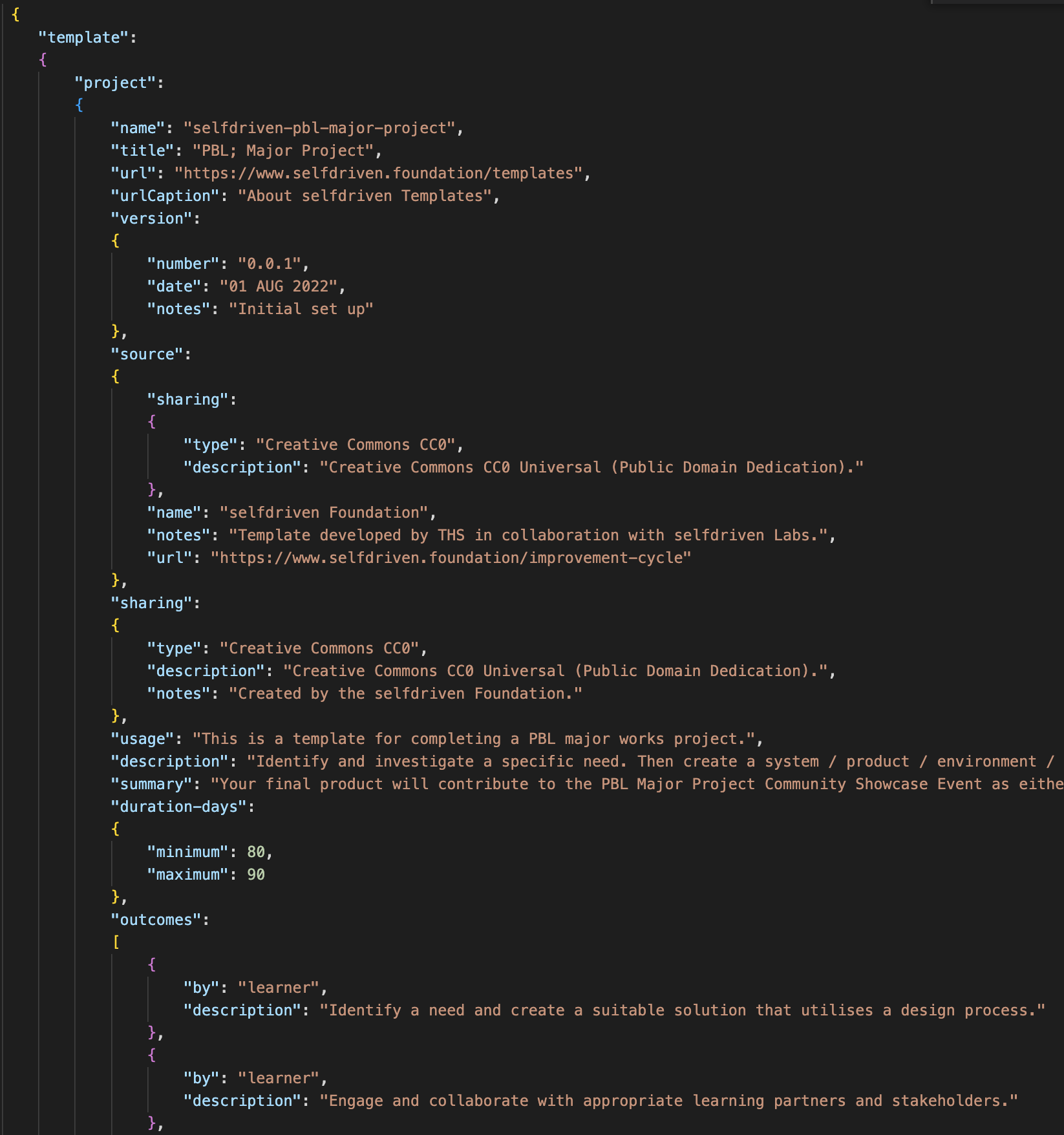Click the "selfdriven-pbl-major-project" name value
The image size is (1064, 1135).
click(x=320, y=128)
